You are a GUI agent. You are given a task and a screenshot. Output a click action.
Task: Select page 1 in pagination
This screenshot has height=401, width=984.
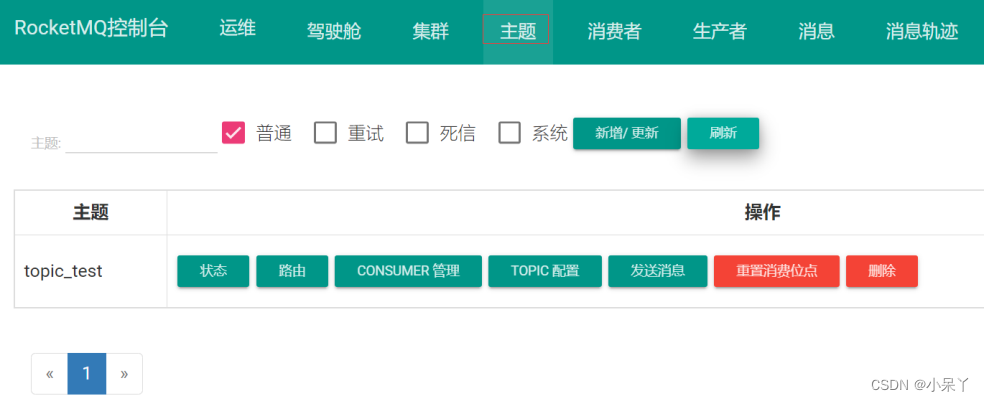coord(87,374)
